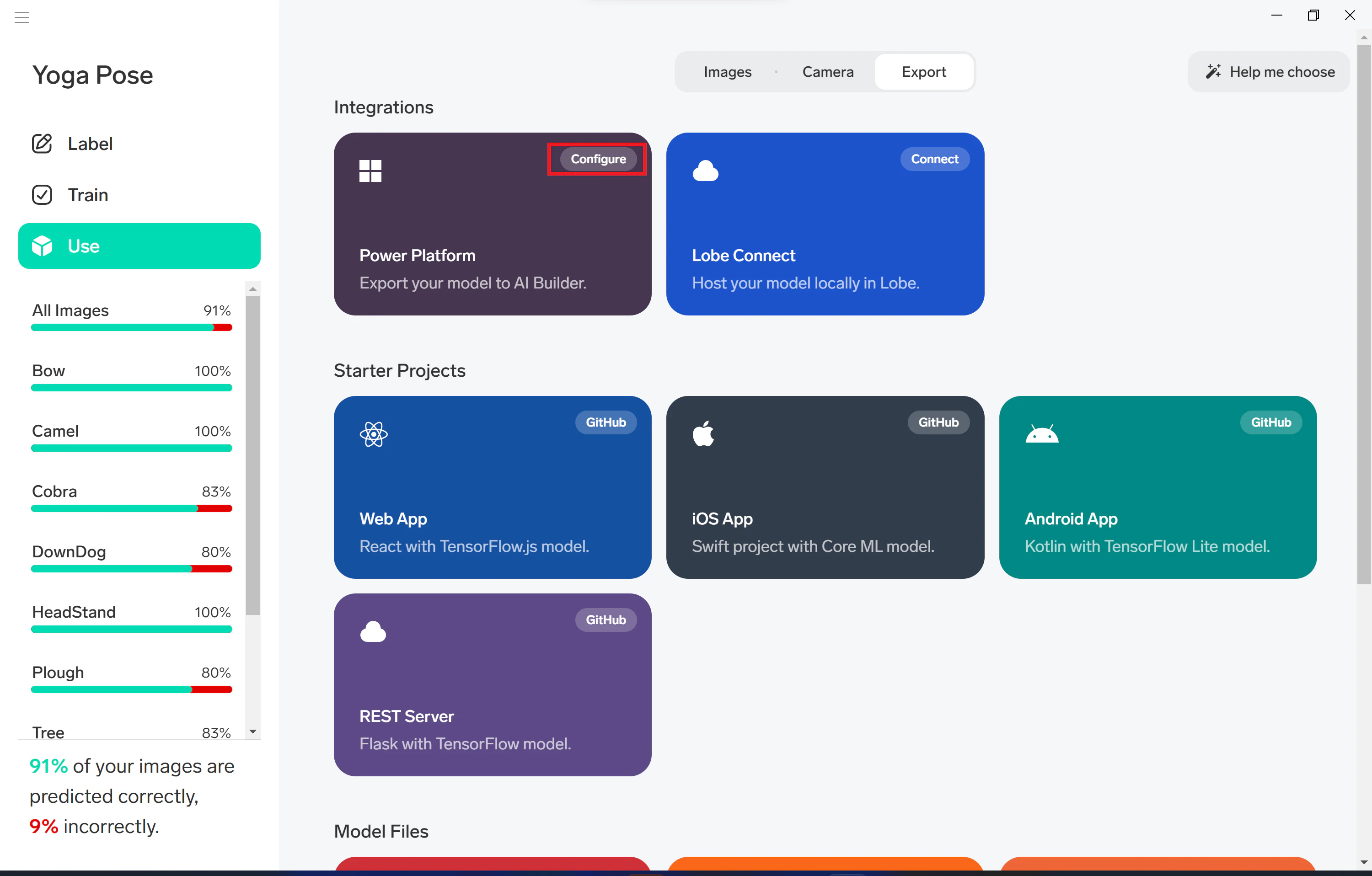Click the magic wand icon beside Help me choose
The image size is (1372, 876).
pyautogui.click(x=1213, y=72)
